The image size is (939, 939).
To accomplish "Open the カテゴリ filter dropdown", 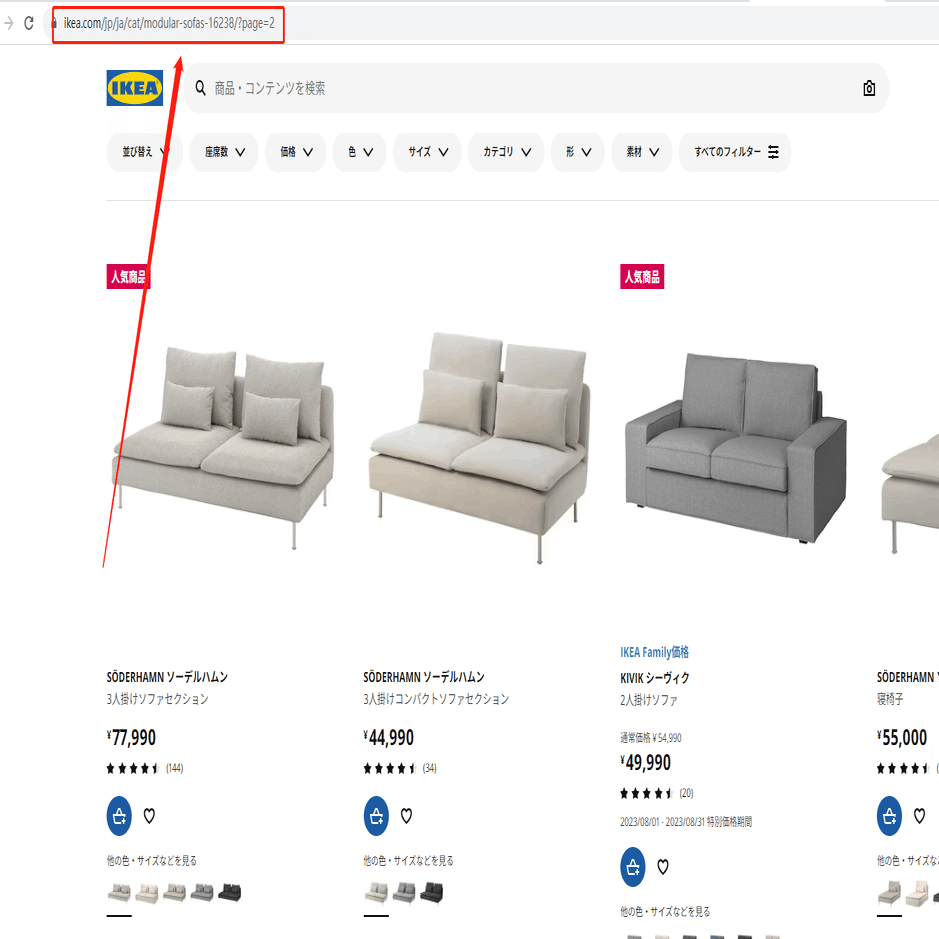I will [x=506, y=152].
